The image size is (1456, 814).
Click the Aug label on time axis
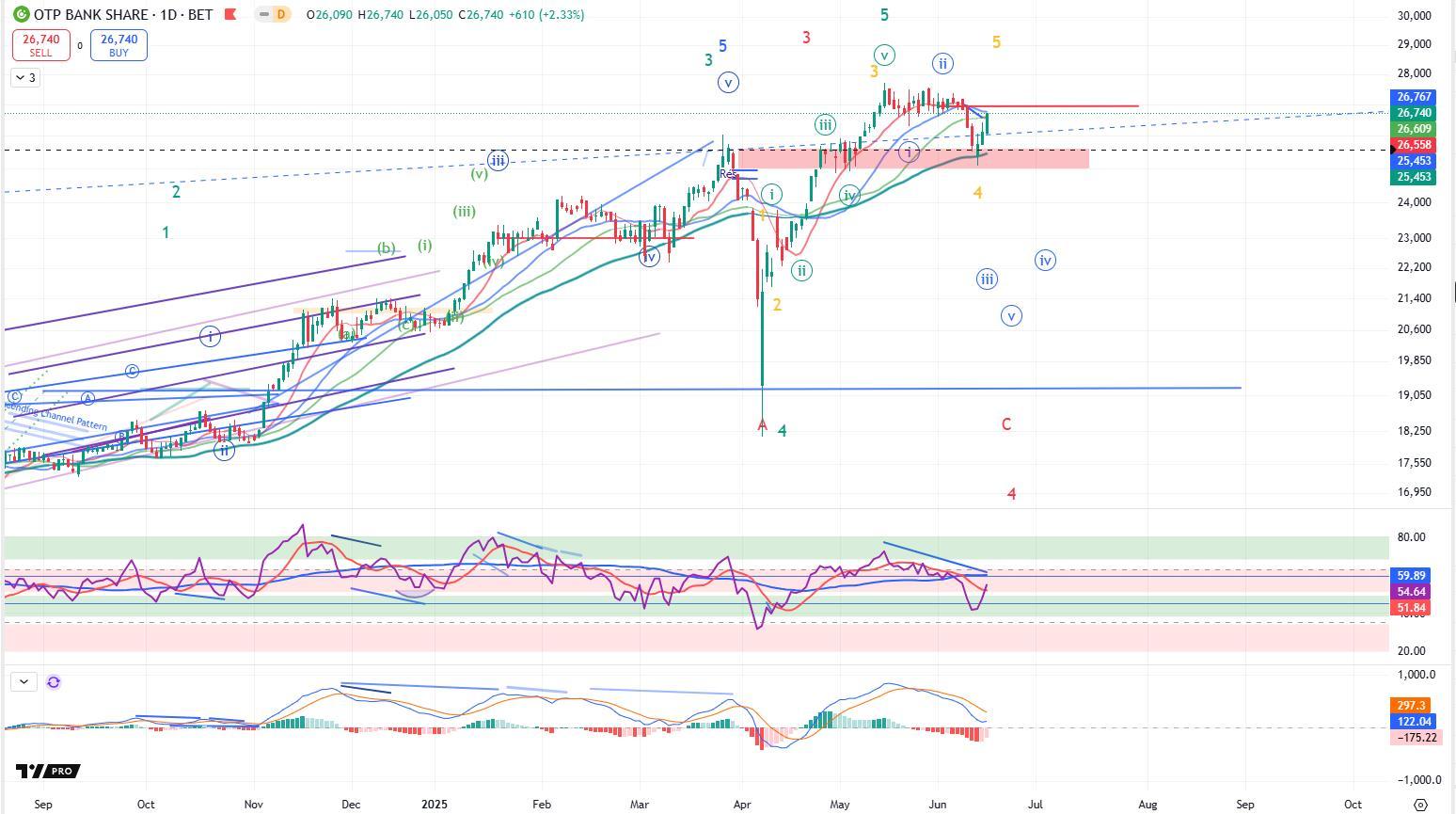[x=1147, y=805]
